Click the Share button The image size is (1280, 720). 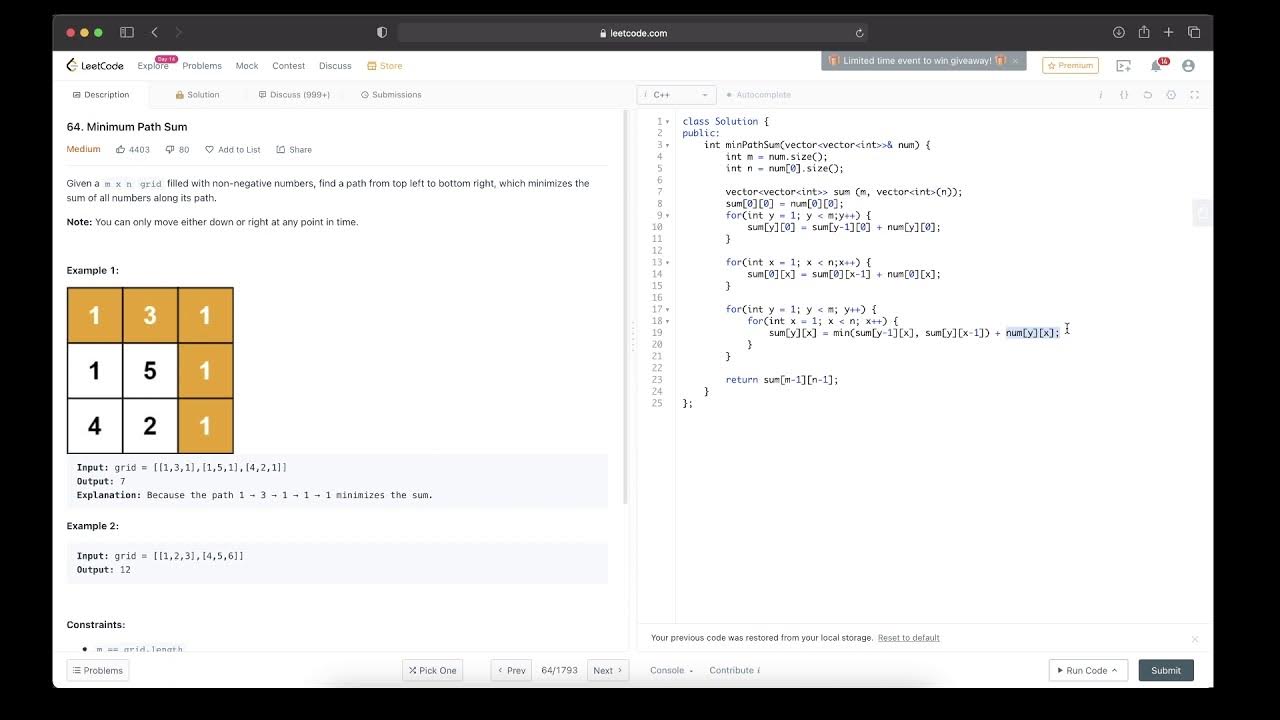294,150
